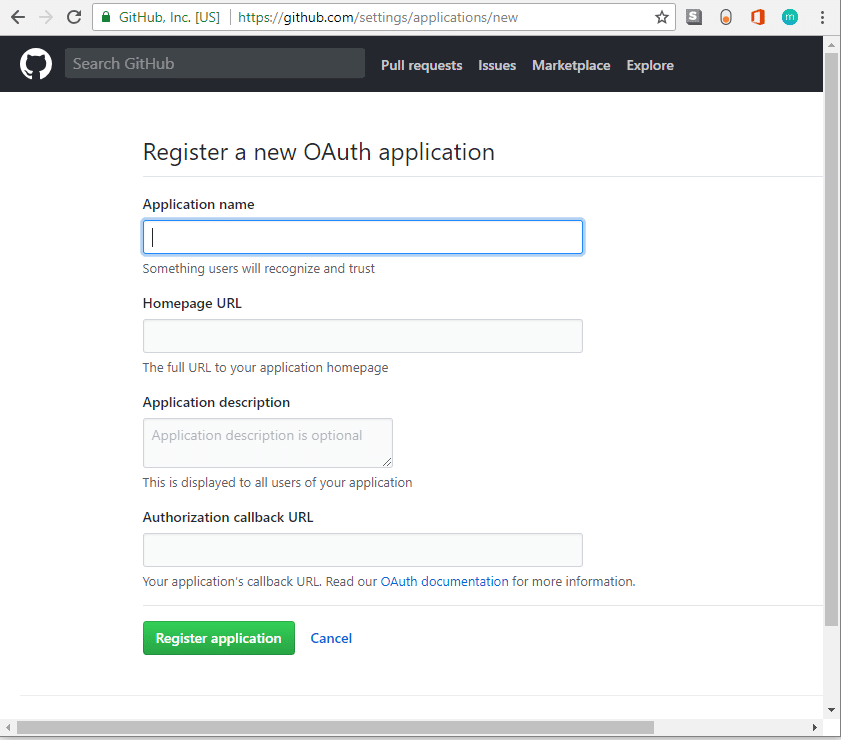The height and width of the screenshot is (740, 841).
Task: Click the GitHub Octocat logo
Action: coord(36,64)
